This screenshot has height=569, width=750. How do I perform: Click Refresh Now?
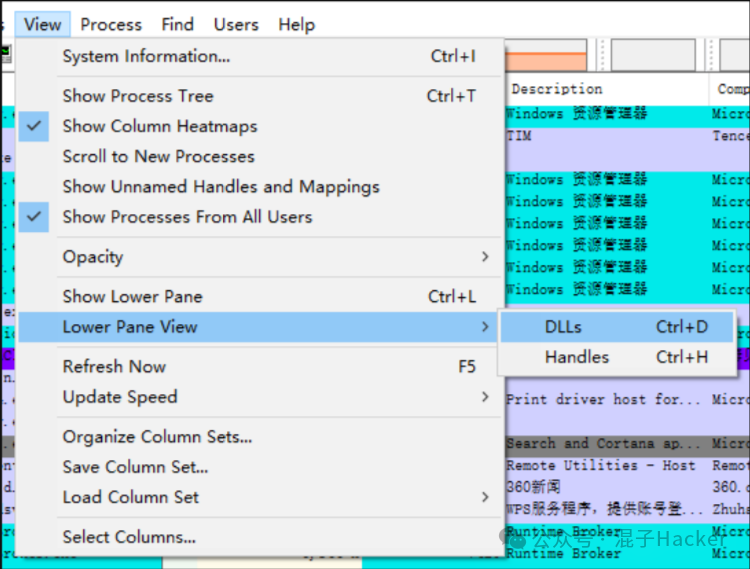pos(261,367)
